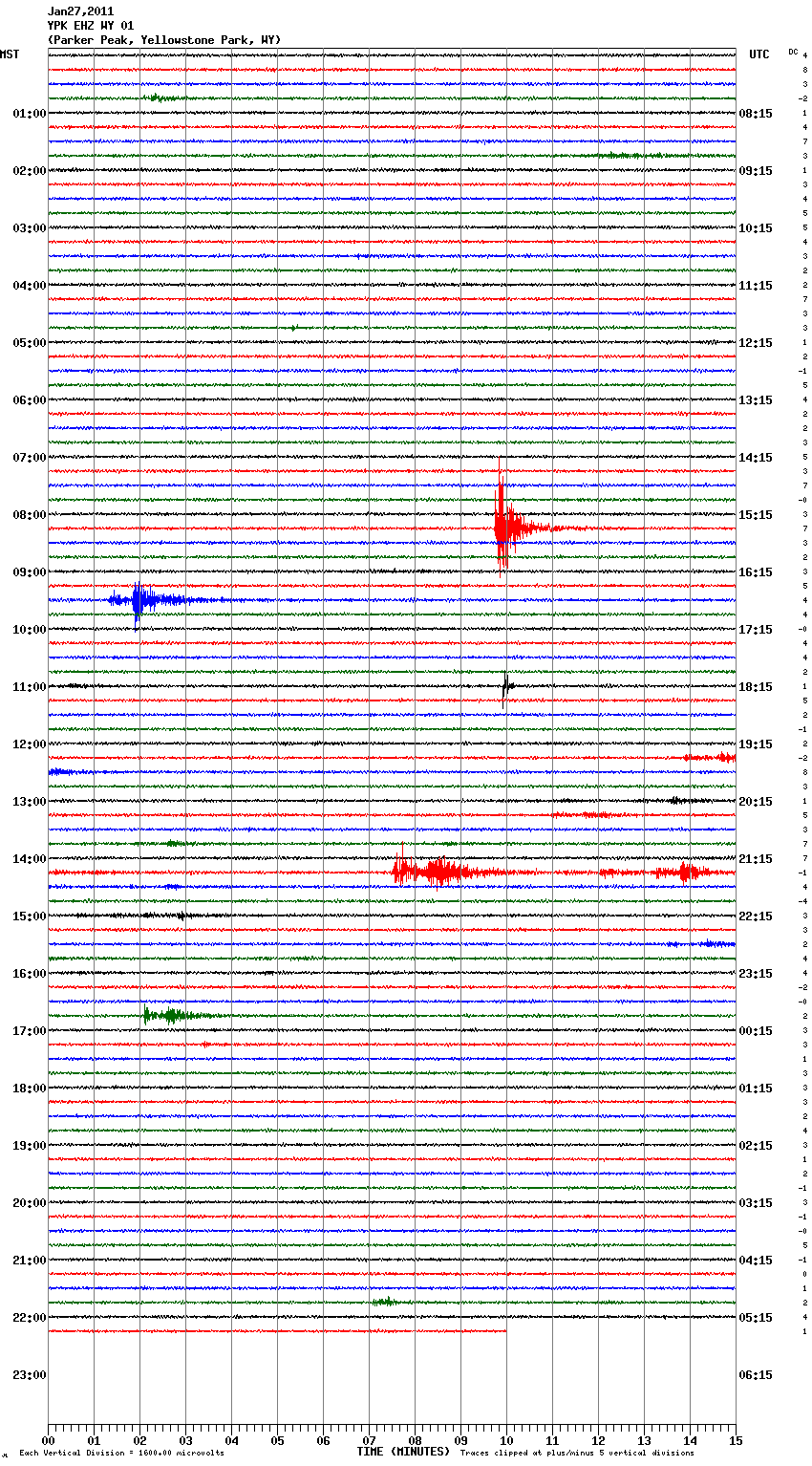Click the small green event before 22:00 MST
Image resolution: width=812 pixels, height=1466 pixels.
(384, 1302)
